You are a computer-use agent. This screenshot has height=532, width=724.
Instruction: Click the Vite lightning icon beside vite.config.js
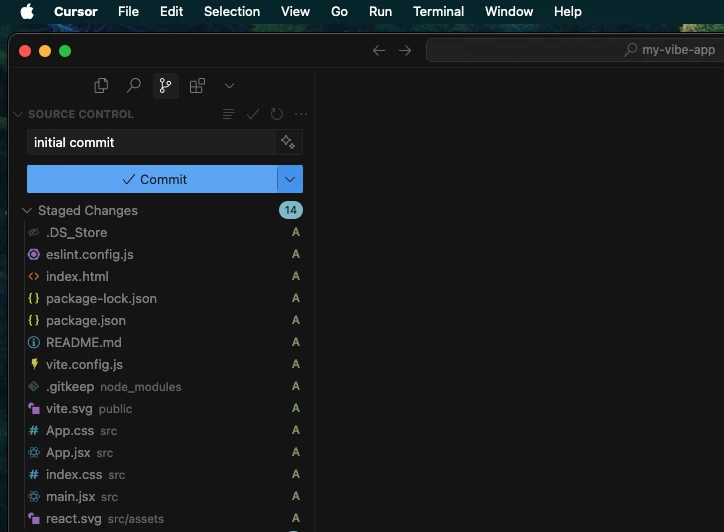pyautogui.click(x=34, y=364)
